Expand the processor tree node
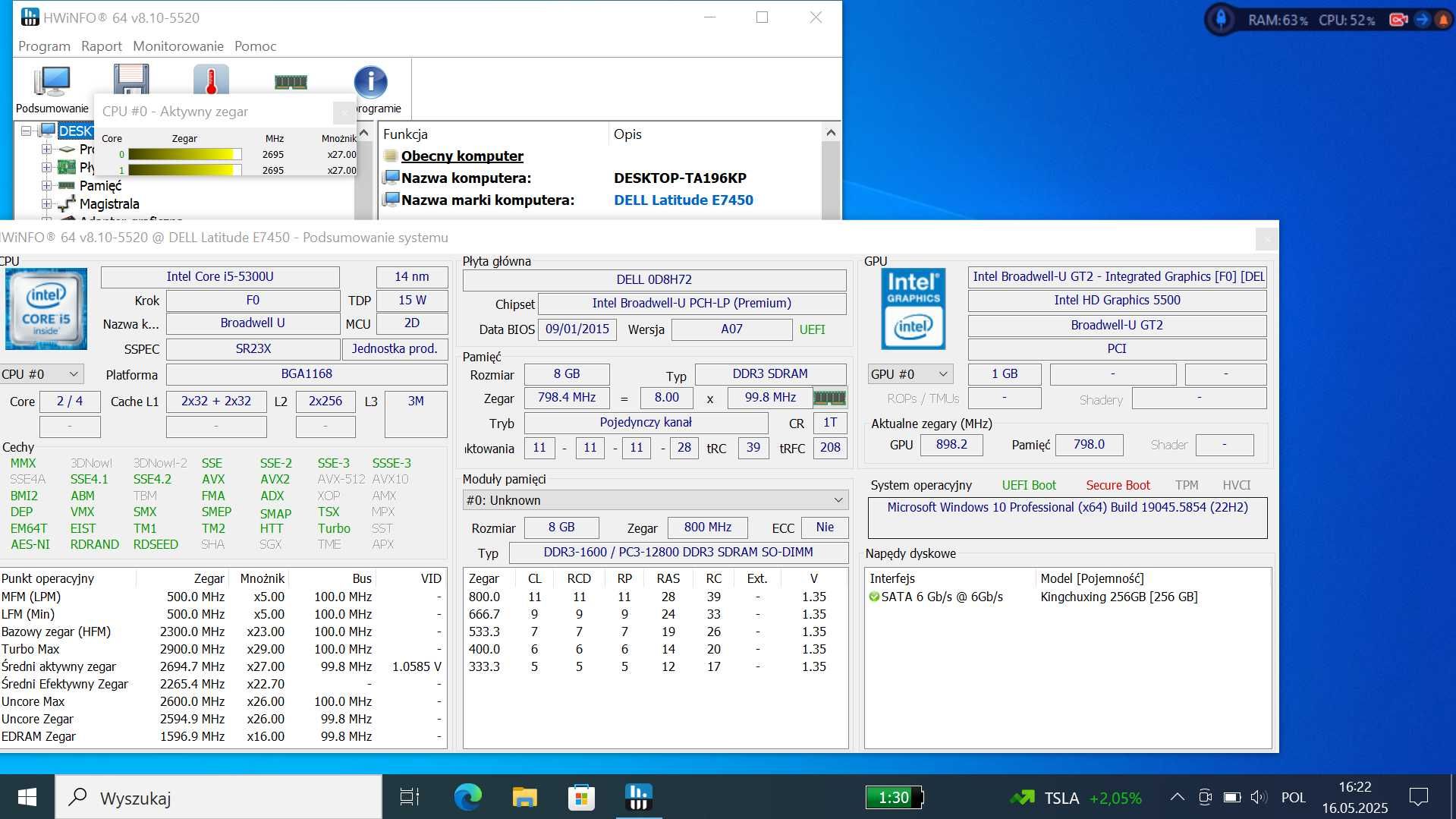1456x819 pixels. [x=47, y=149]
